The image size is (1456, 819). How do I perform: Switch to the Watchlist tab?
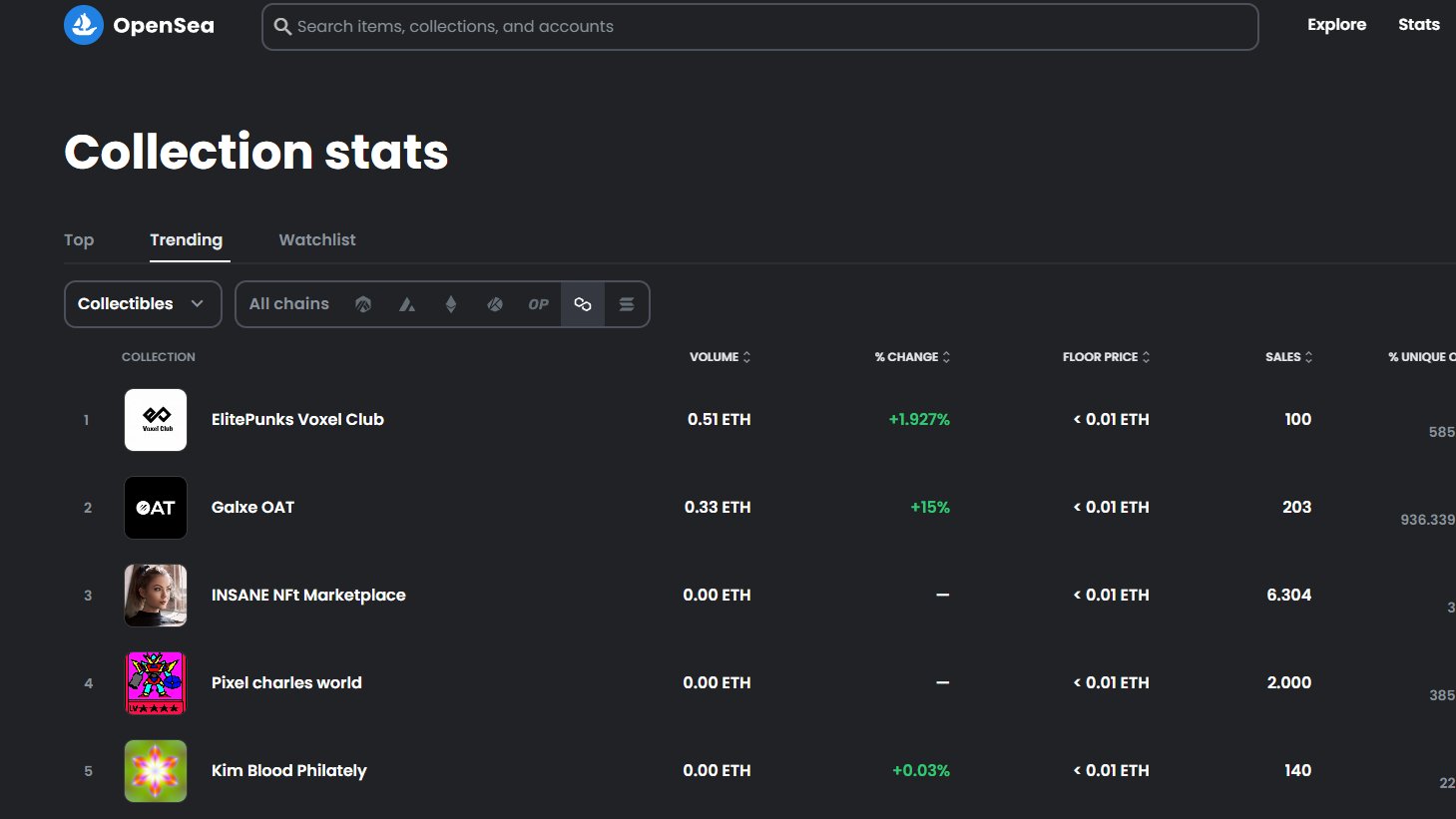317,240
